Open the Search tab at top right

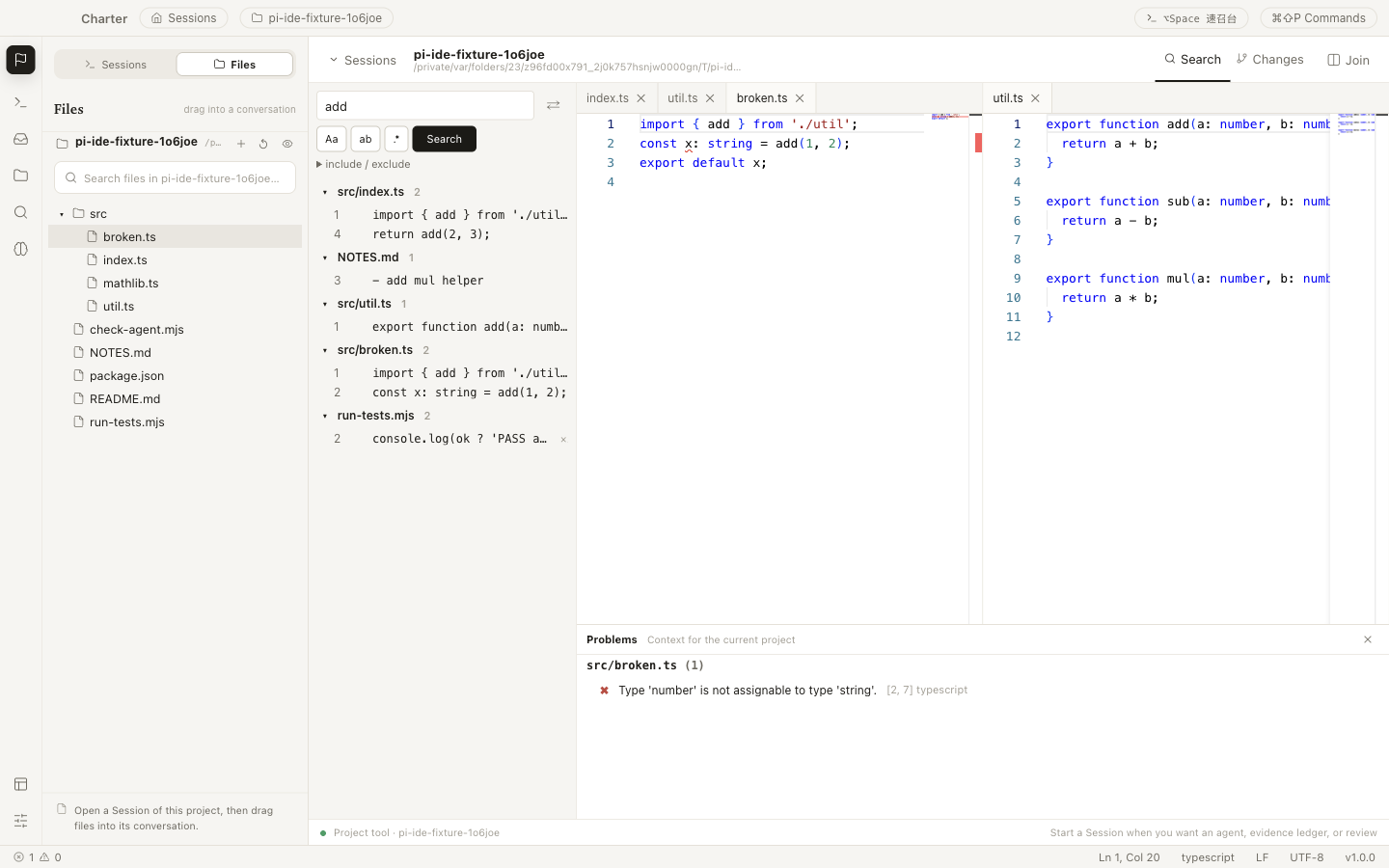[1192, 59]
